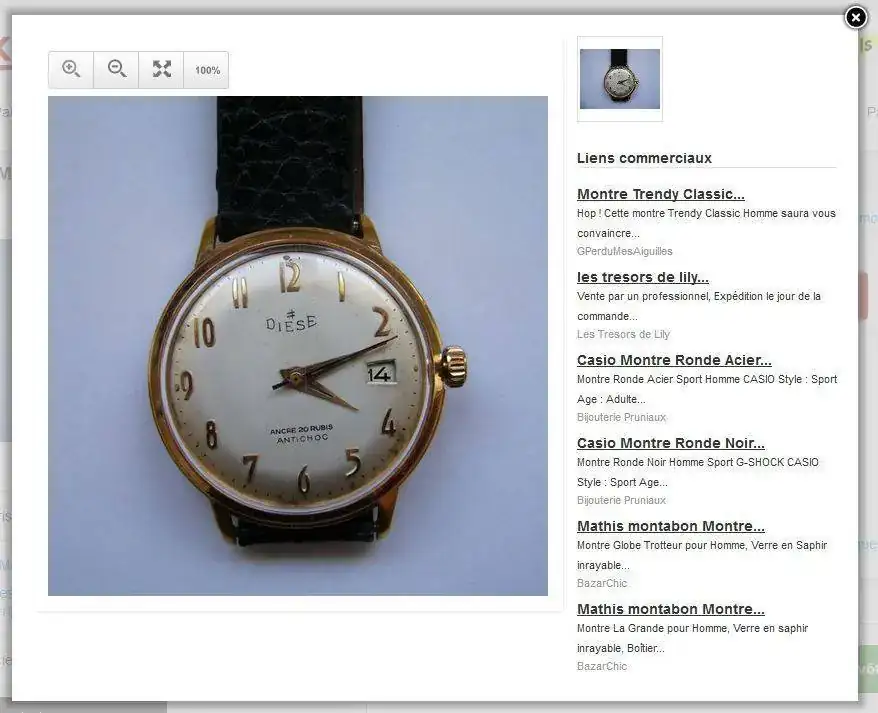878x713 pixels.
Task: Click 'Montre La Grande pour Homme' description
Action: click(693, 637)
